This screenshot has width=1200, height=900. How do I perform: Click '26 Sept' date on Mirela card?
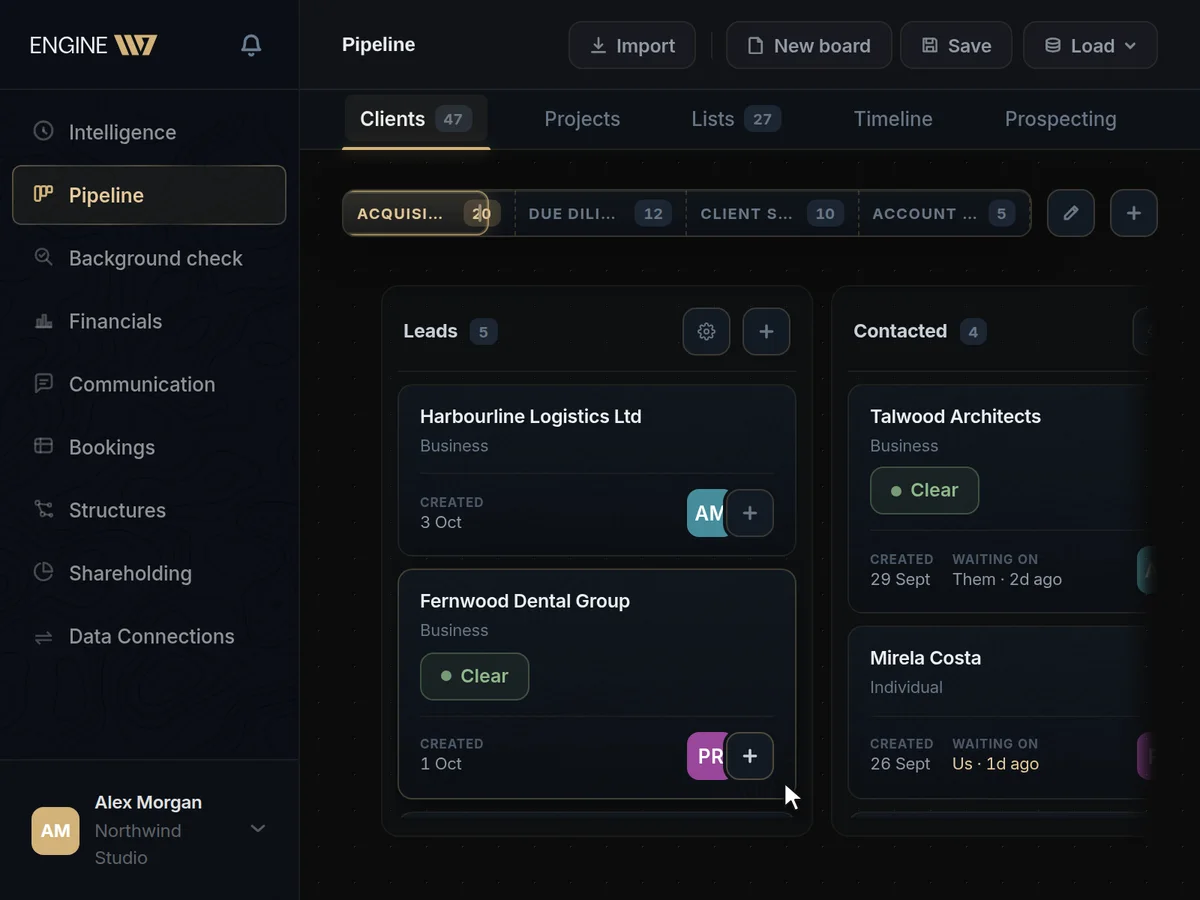(900, 763)
